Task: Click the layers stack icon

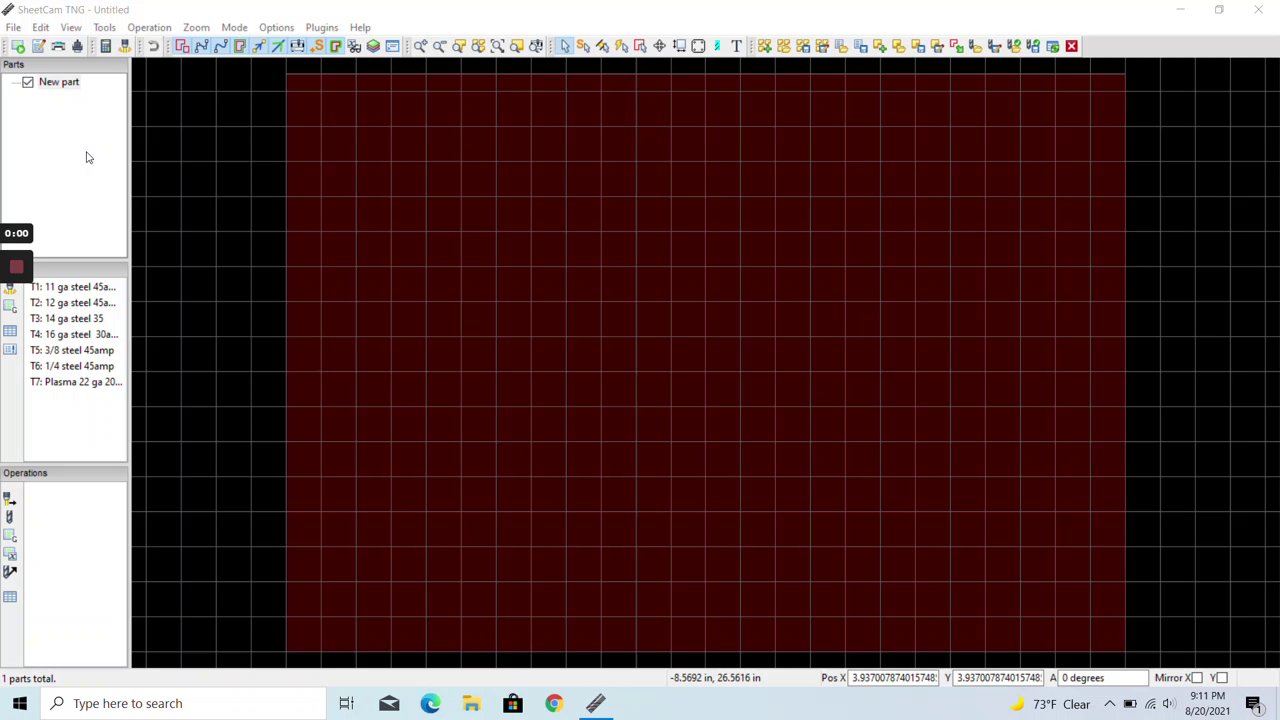Action: point(373,46)
